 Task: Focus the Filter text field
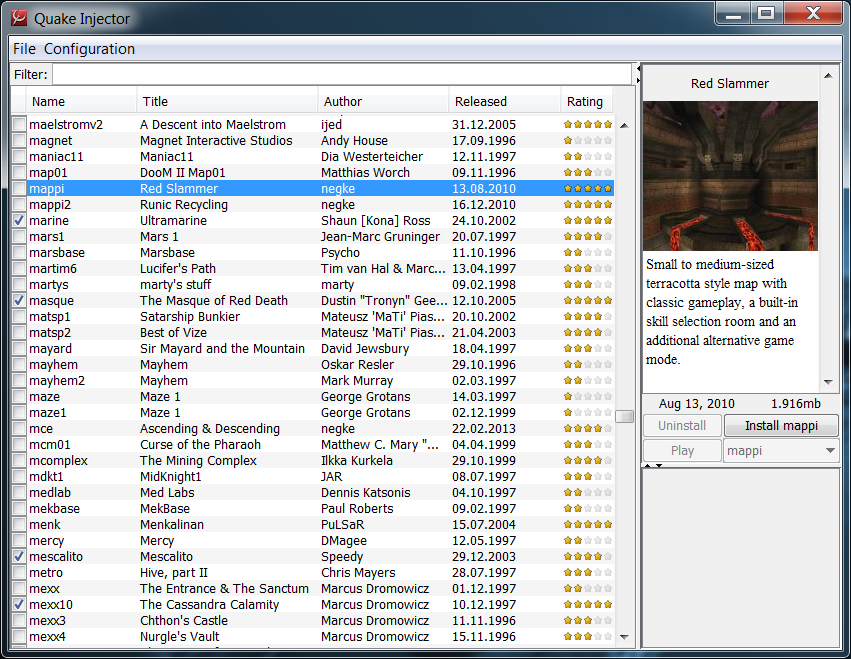tap(342, 74)
